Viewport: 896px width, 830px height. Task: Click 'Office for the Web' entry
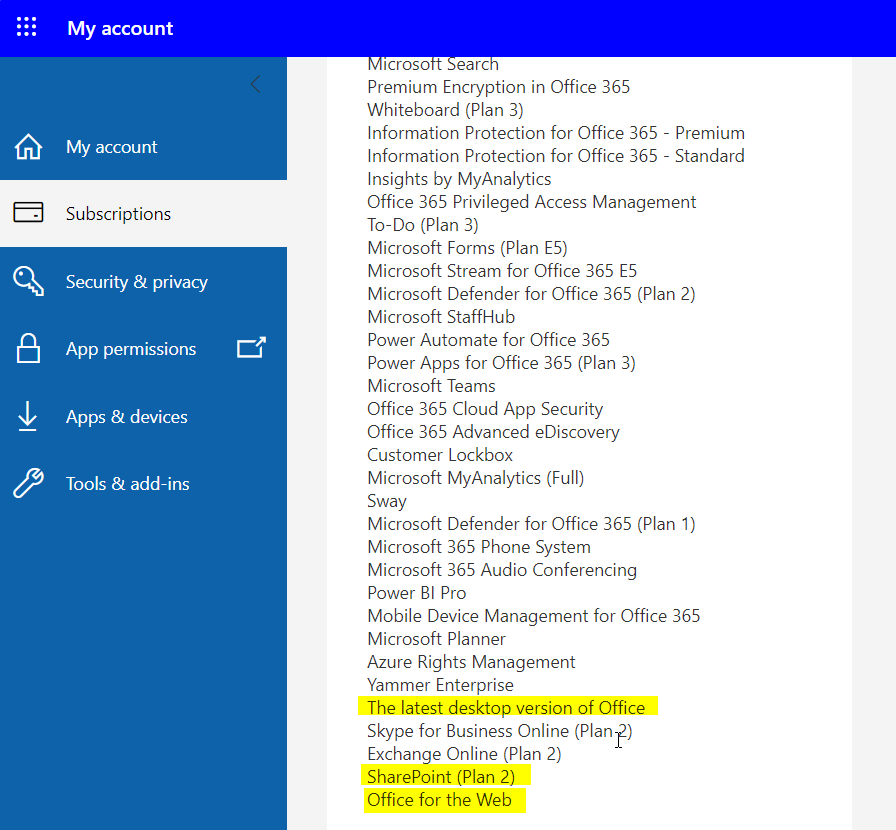coord(439,799)
